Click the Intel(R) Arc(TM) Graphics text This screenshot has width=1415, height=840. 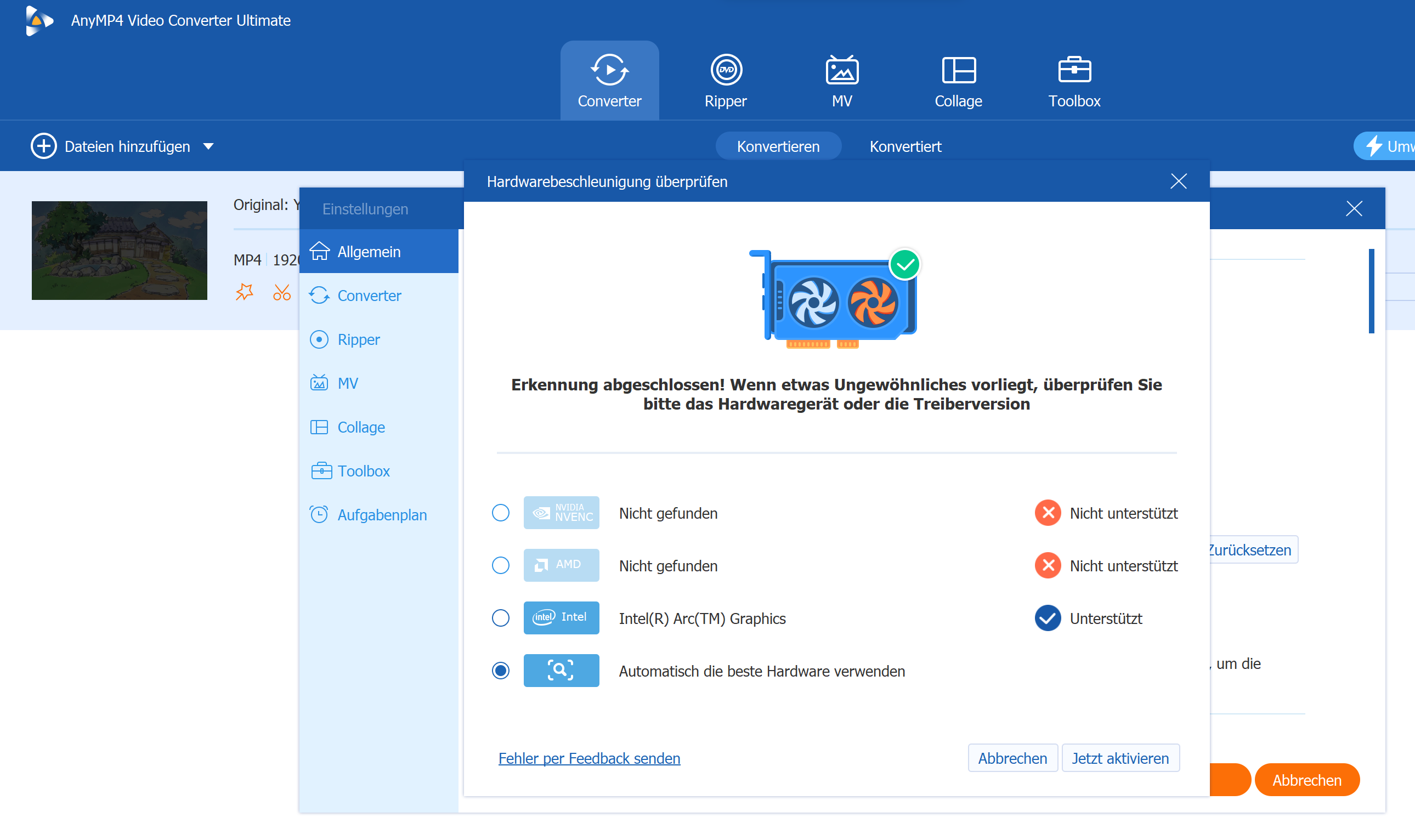pos(702,618)
